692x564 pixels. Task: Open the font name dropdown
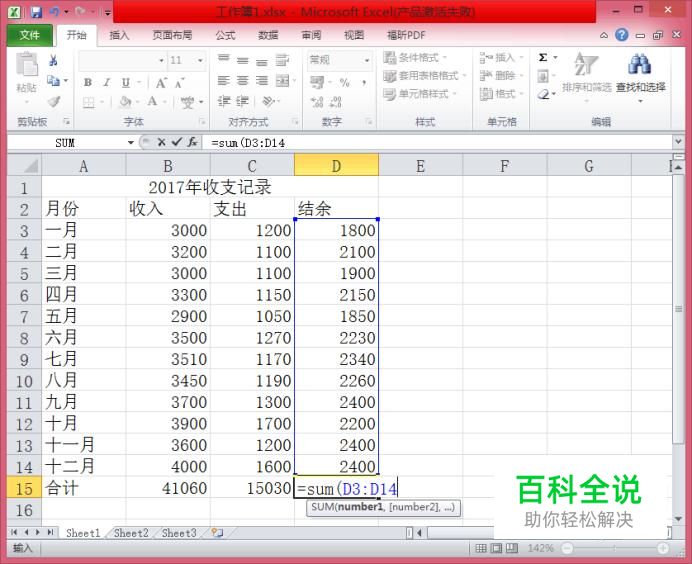pos(162,60)
